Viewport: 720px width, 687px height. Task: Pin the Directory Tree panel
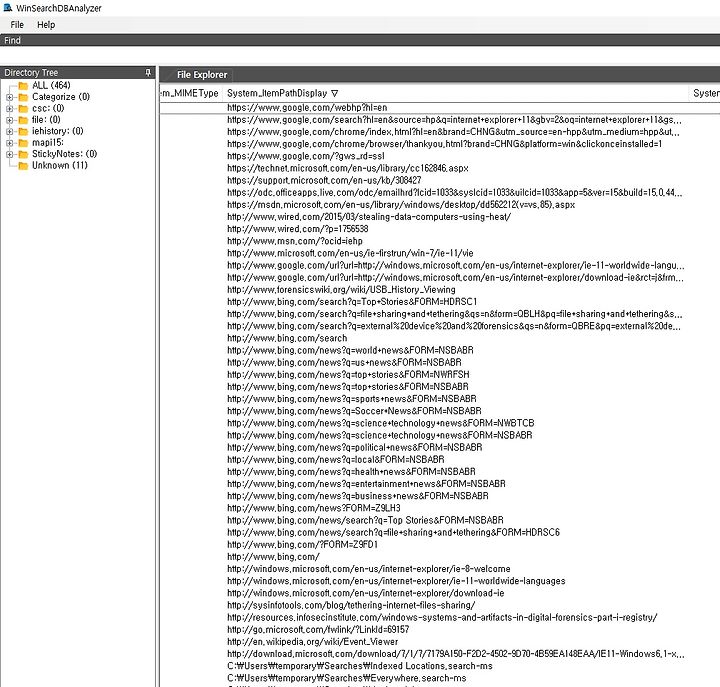(x=148, y=73)
